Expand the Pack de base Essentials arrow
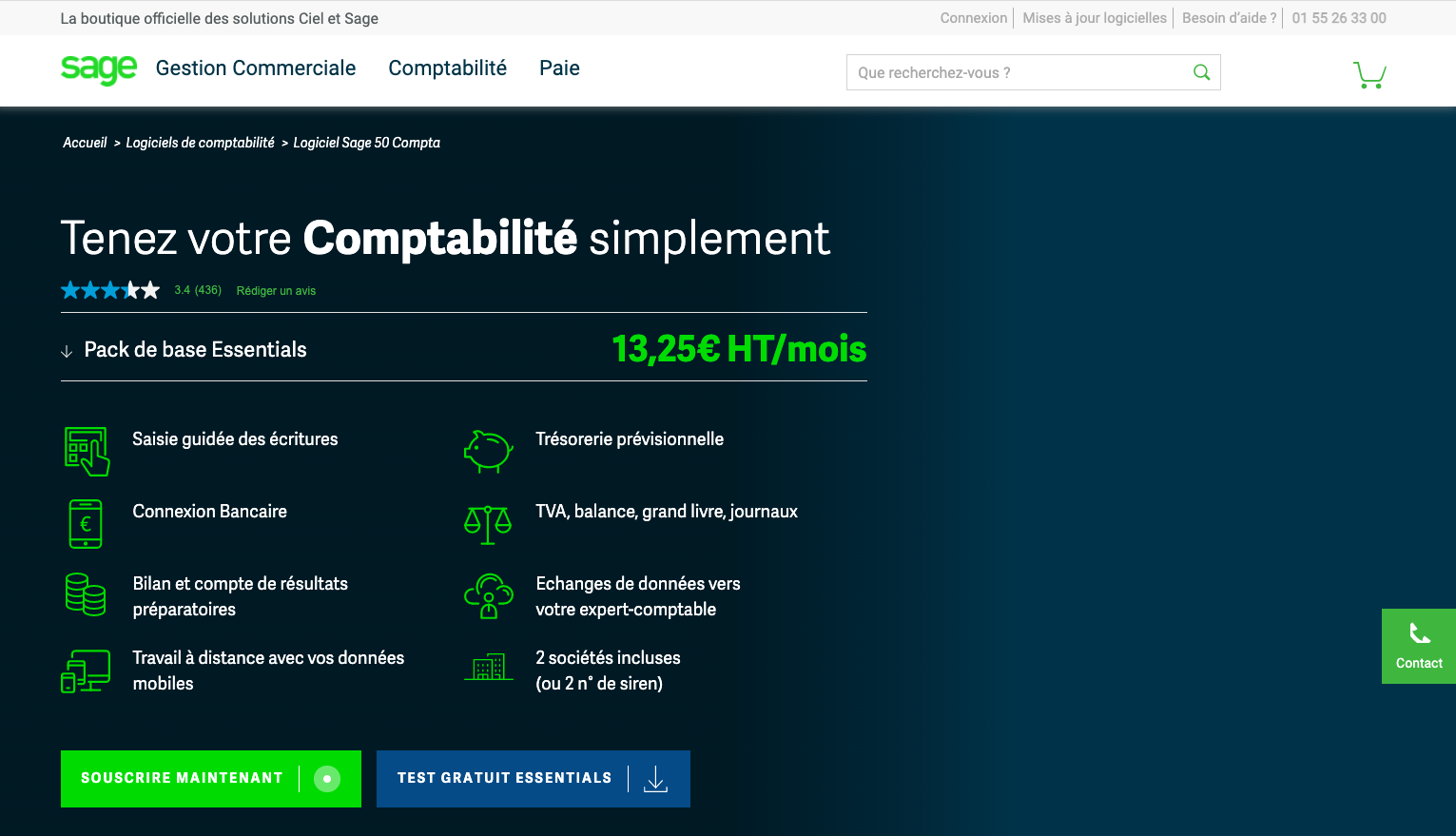1456x836 pixels. pyautogui.click(x=67, y=351)
